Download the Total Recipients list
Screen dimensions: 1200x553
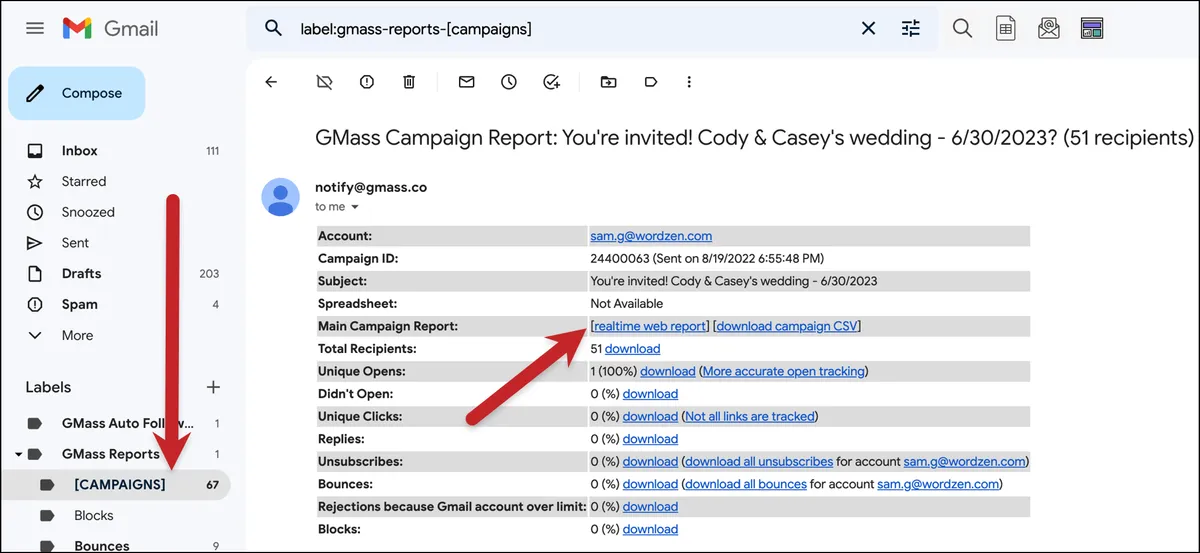click(x=632, y=349)
